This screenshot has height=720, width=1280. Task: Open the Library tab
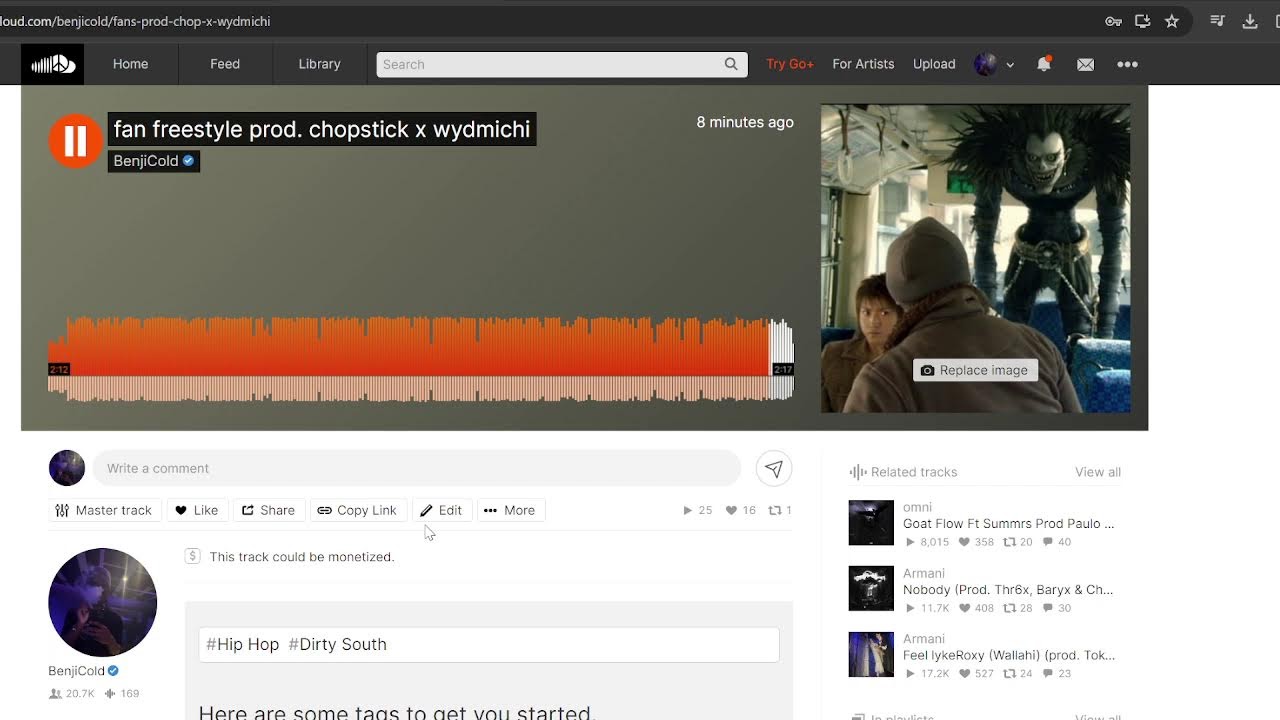[319, 64]
